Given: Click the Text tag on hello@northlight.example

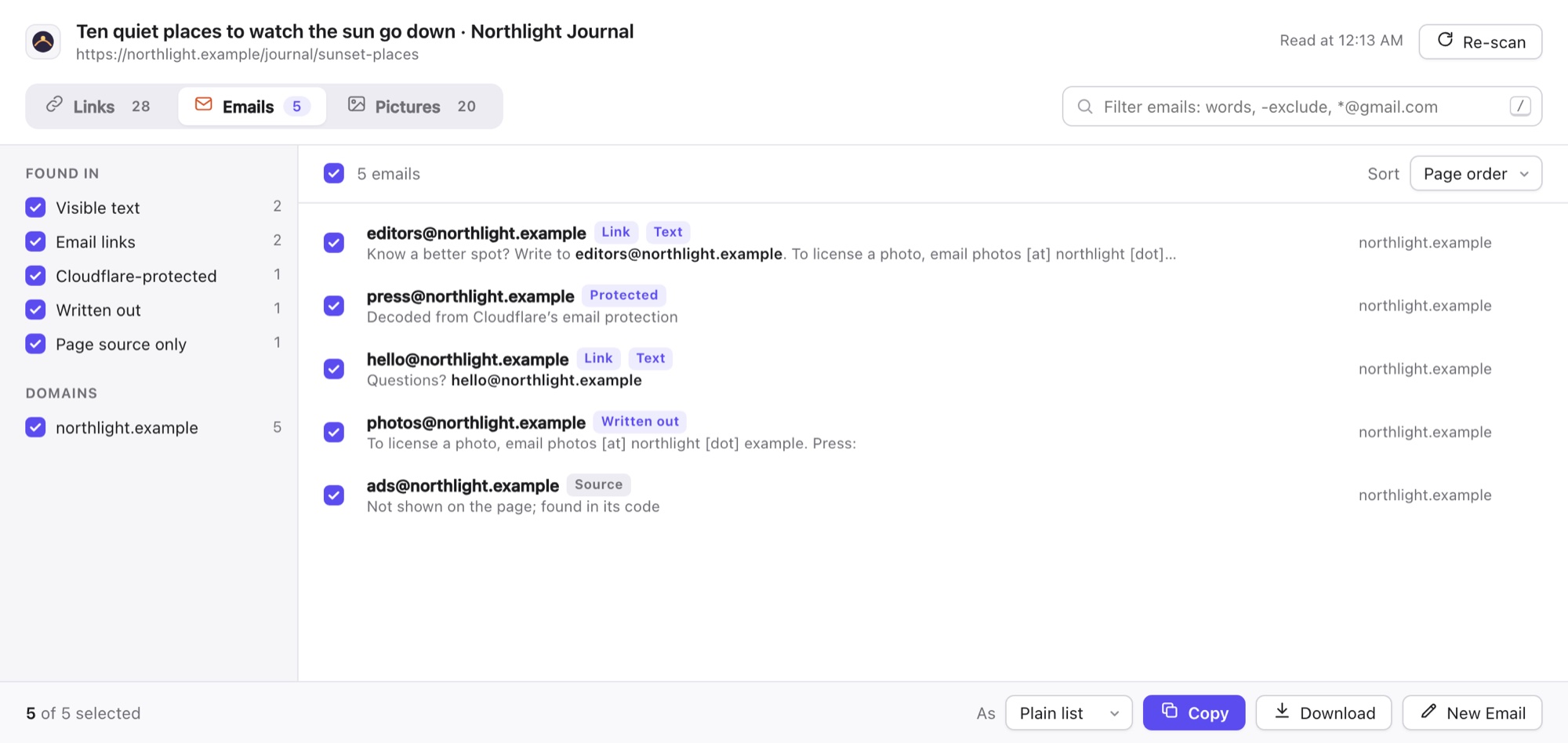Looking at the screenshot, I should coord(651,358).
